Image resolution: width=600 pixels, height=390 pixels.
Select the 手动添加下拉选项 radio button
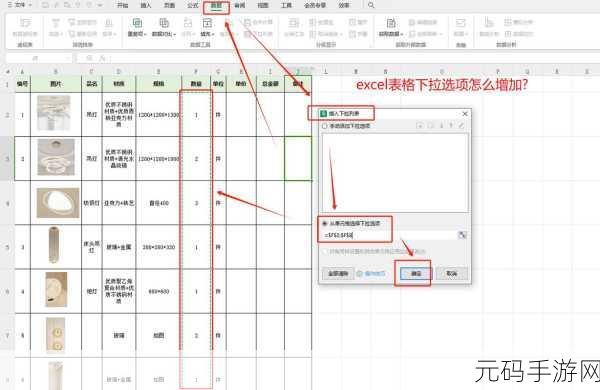[324, 126]
